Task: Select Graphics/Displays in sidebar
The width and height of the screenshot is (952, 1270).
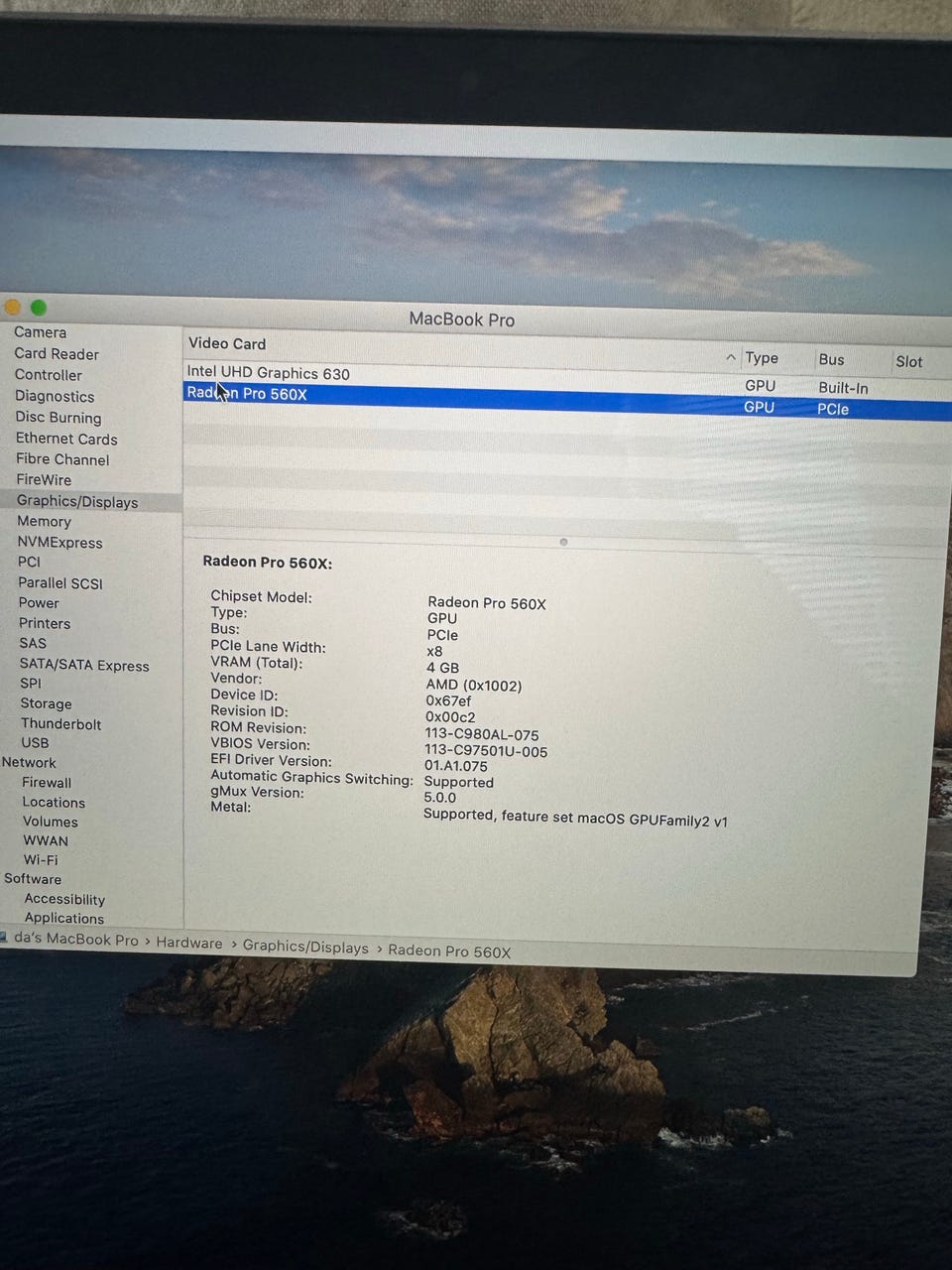Action: pyautogui.click(x=77, y=502)
